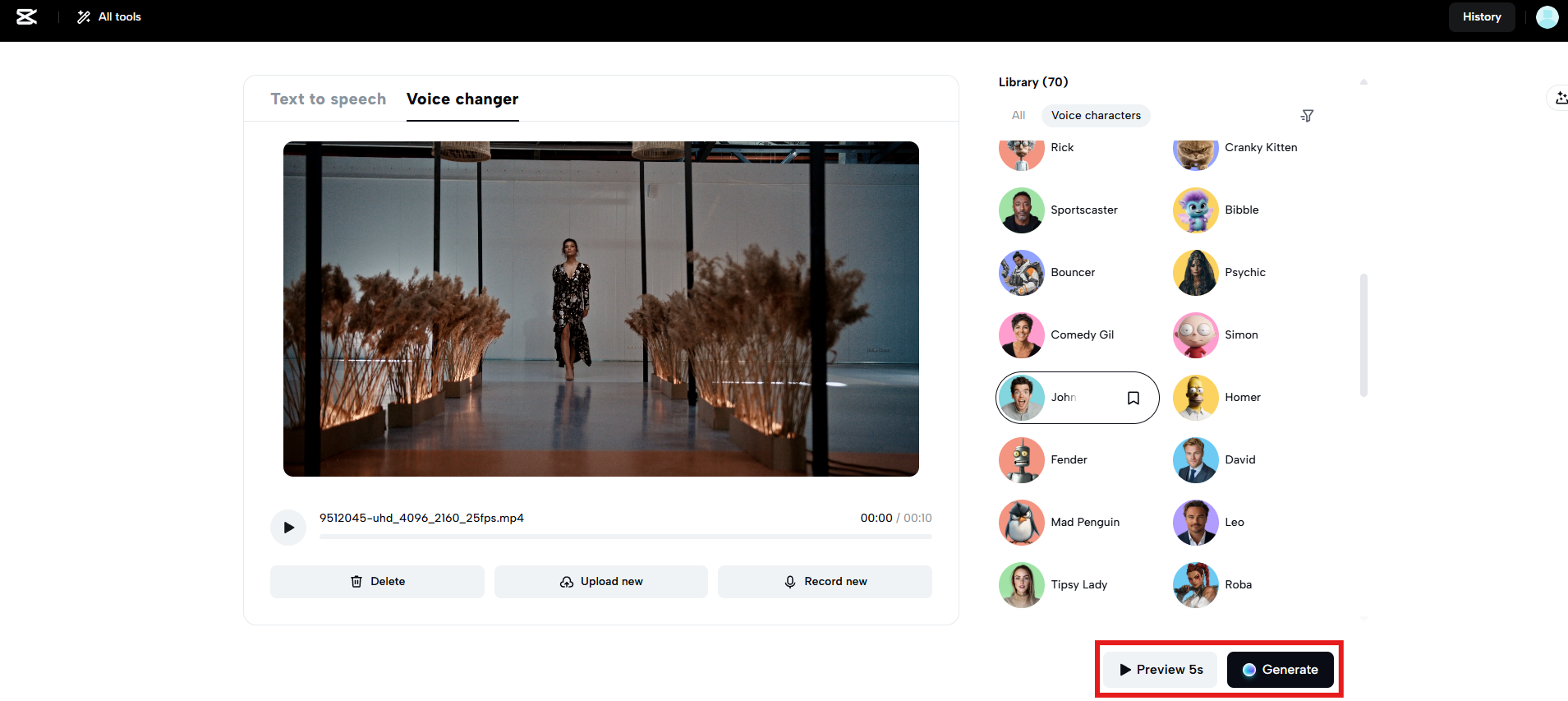Delete the uploaded file
Image resolution: width=1568 pixels, height=701 pixels.
tap(377, 582)
